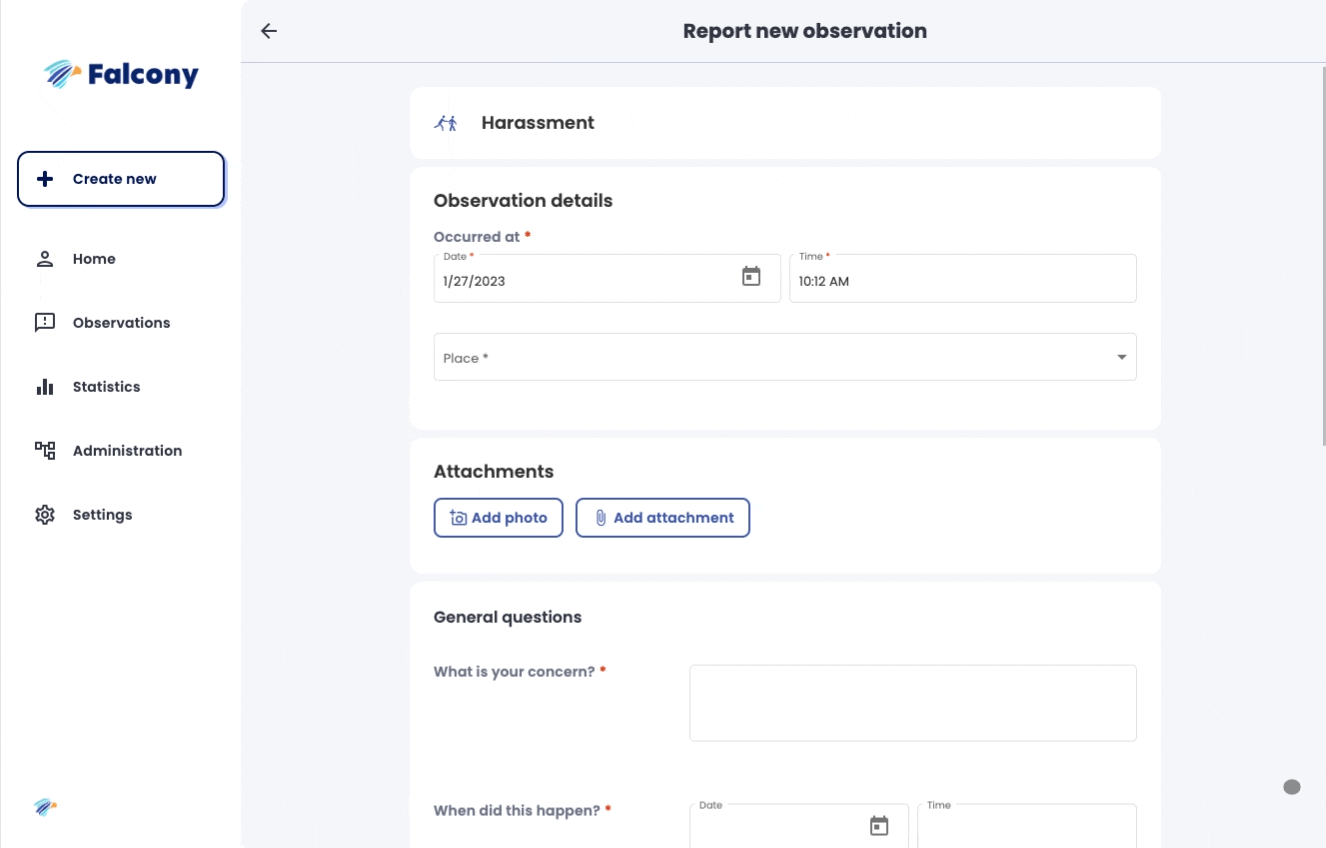
Task: Click the paperclip icon in Add attachment
Action: [x=601, y=518]
